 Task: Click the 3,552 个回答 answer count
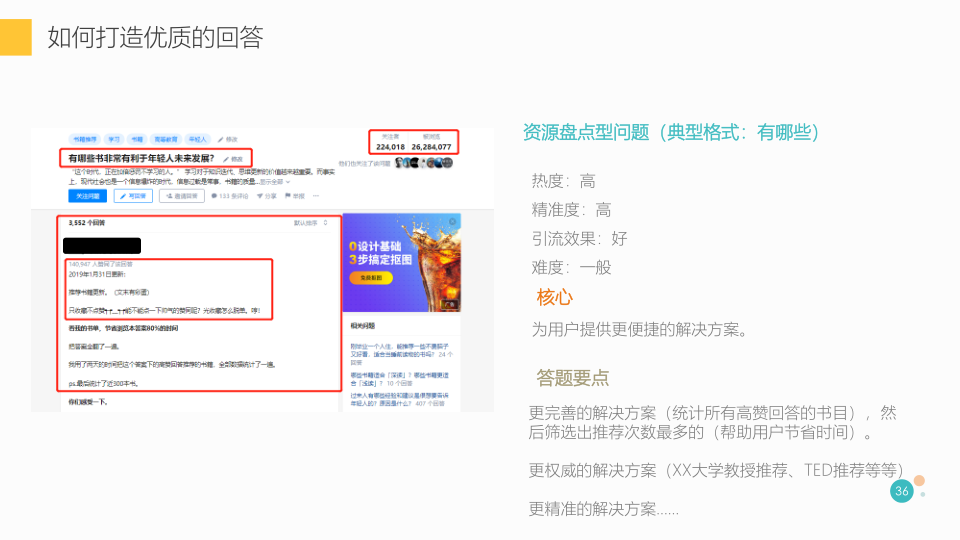click(x=87, y=223)
